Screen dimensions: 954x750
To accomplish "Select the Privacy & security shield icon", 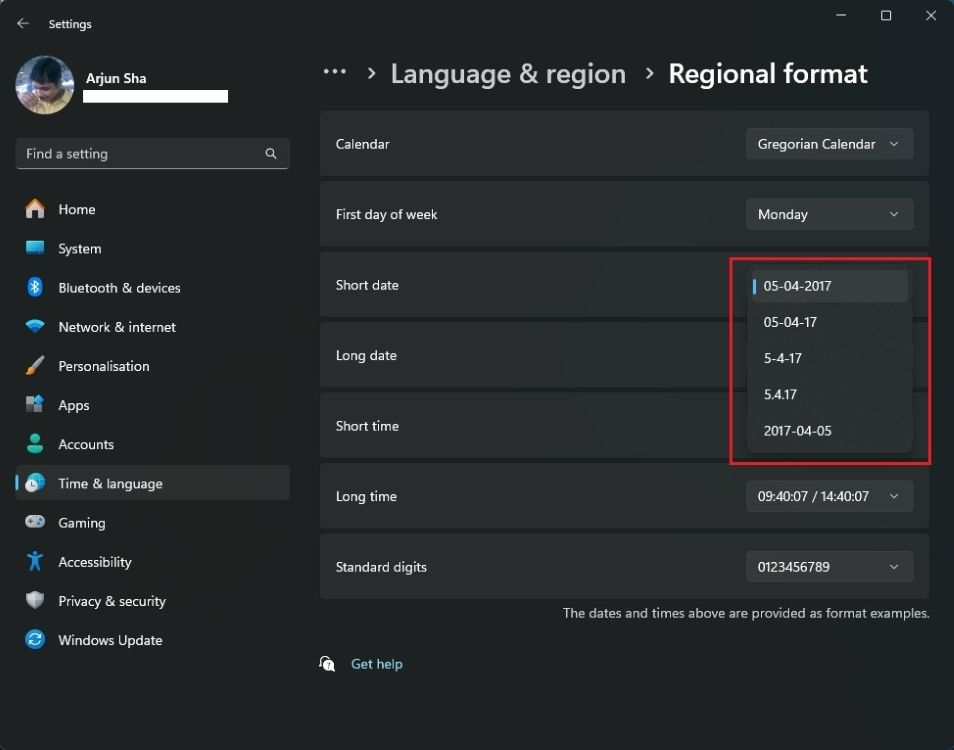I will click(x=34, y=601).
